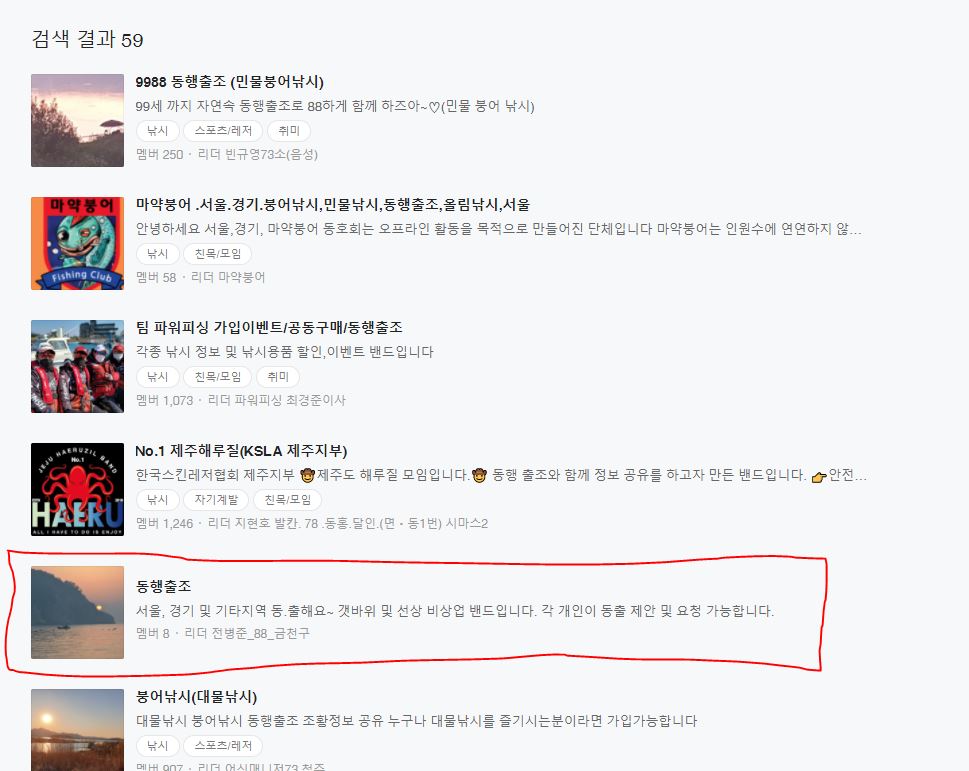This screenshot has height=771, width=969.
Task: Select 취미 tag under 팀 파워피싱
Action: [x=277, y=376]
